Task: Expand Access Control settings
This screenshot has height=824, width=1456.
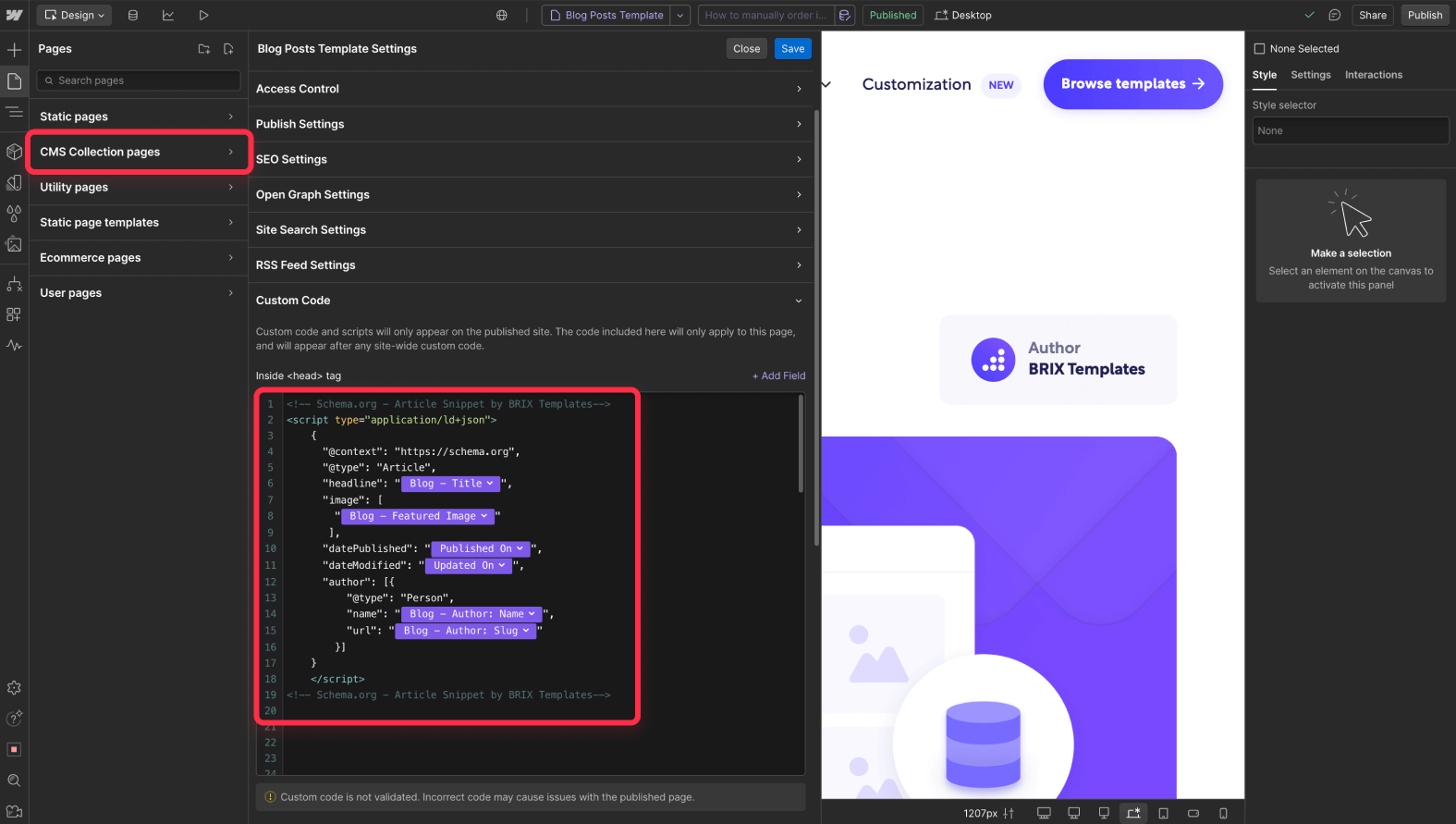Action: point(531,89)
